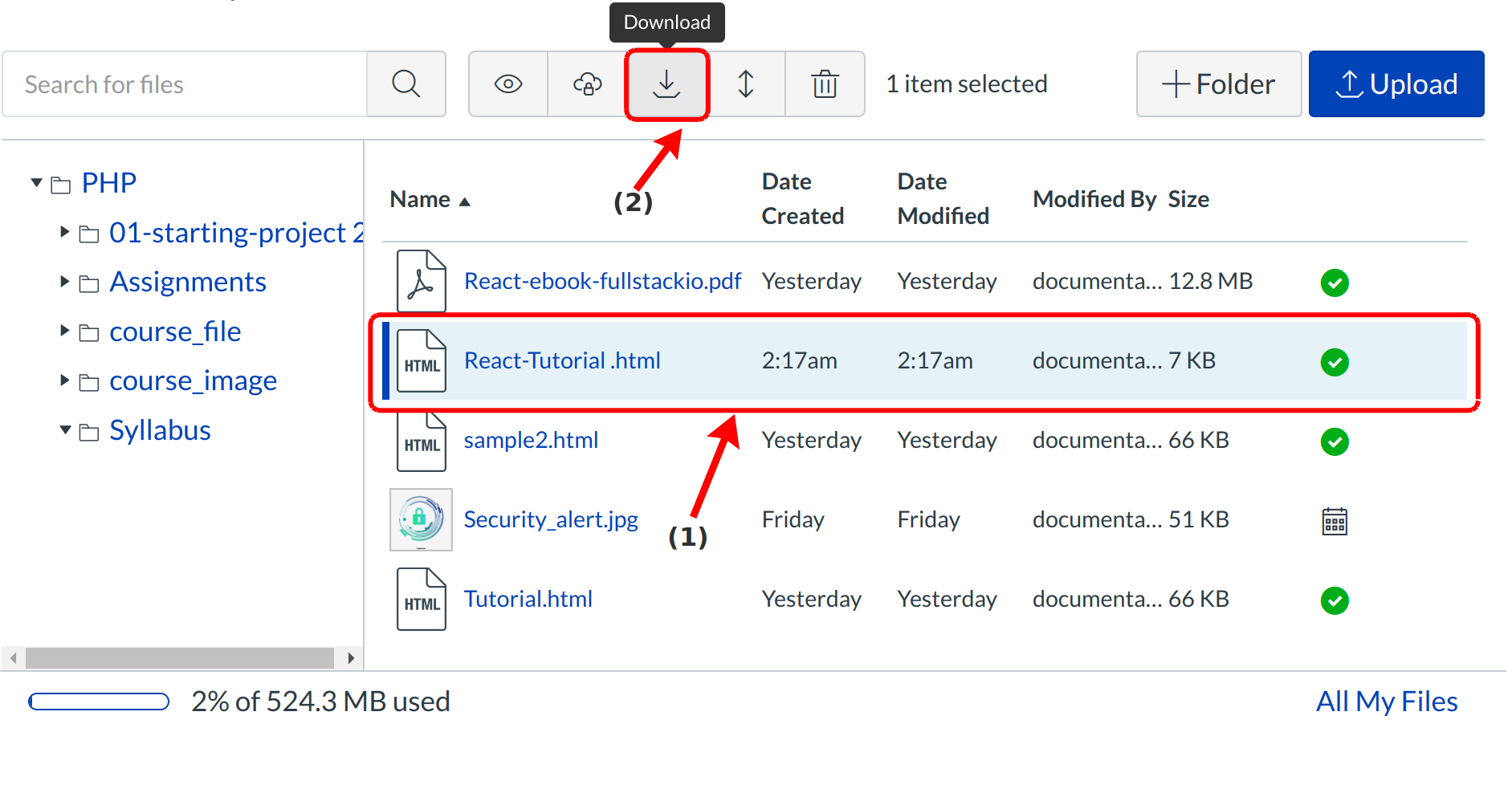Click the Search for files field

(185, 84)
